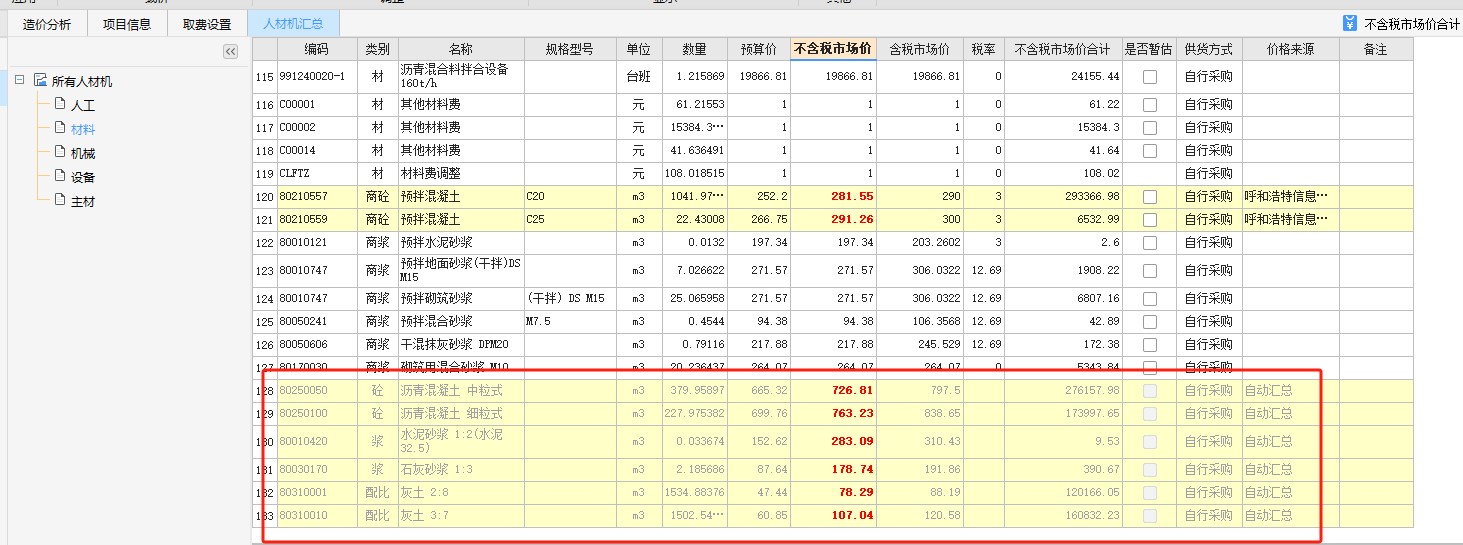Viewport: 1463px width, 545px height.
Task: Go to the 取费设置 tab
Action: pyautogui.click(x=207, y=24)
